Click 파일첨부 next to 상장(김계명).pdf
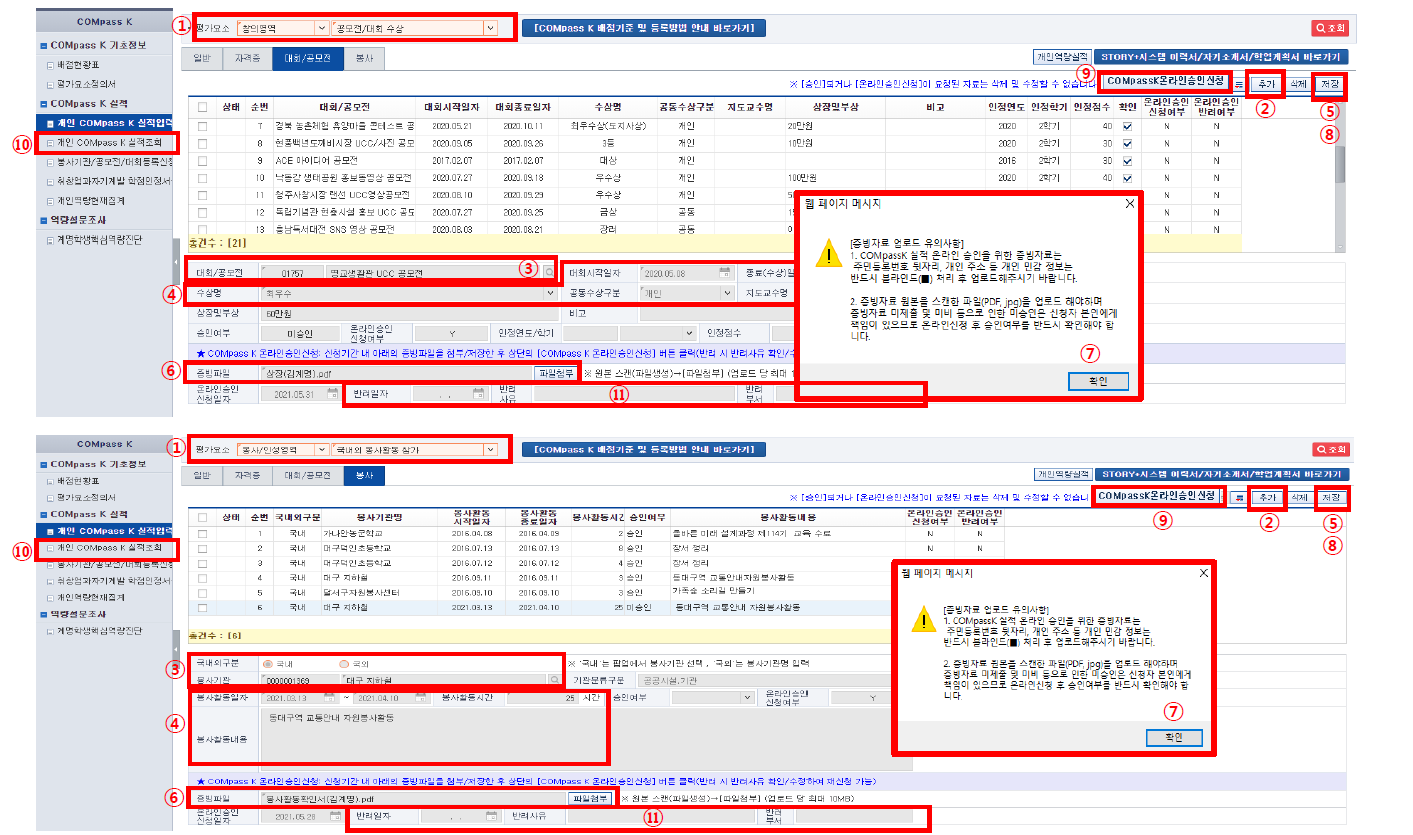This screenshot has width=1413, height=835. pyautogui.click(x=556, y=373)
